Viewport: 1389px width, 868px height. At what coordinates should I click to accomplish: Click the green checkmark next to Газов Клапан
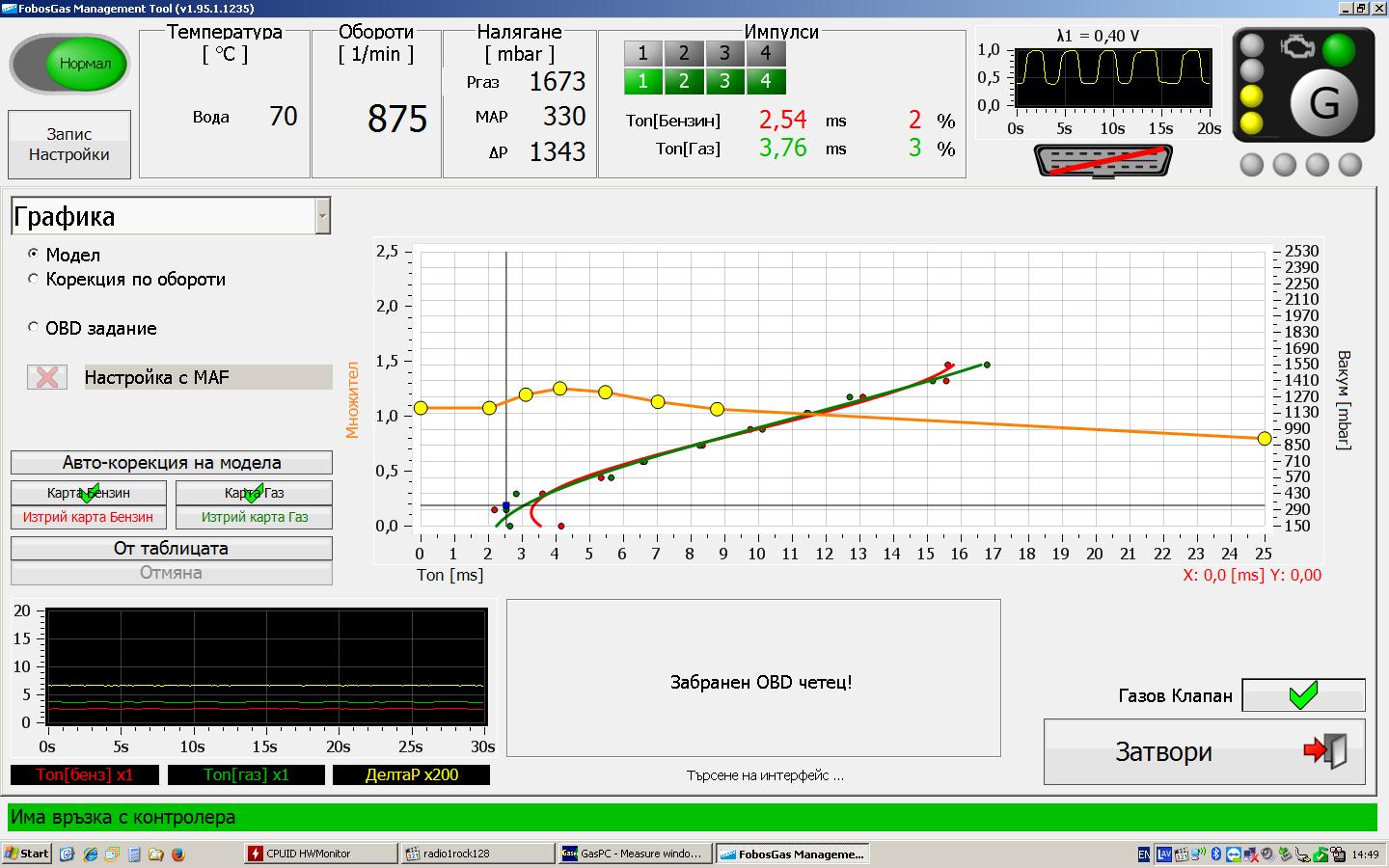pos(1303,695)
